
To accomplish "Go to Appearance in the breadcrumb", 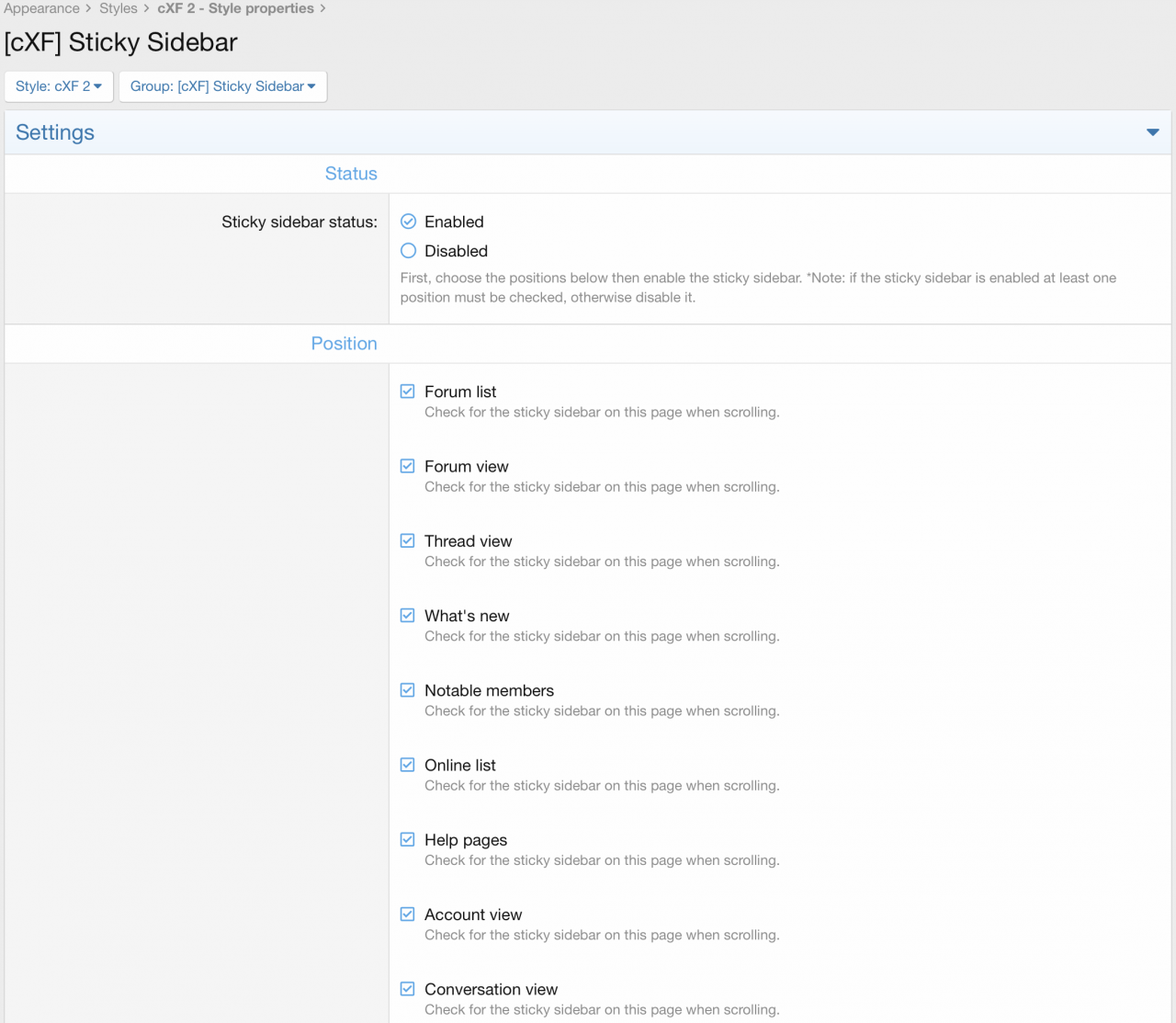I will click(x=41, y=8).
